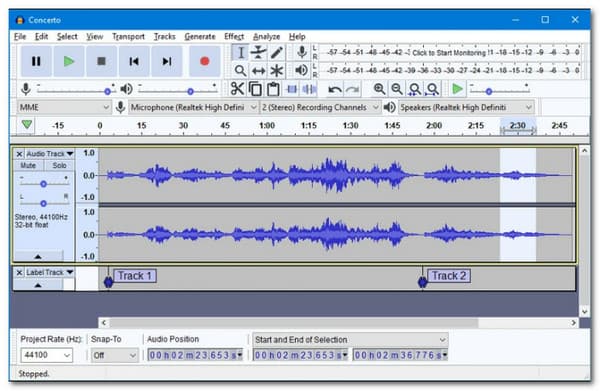
Task: Open the Label Track dropdown menu
Action: pos(50,272)
